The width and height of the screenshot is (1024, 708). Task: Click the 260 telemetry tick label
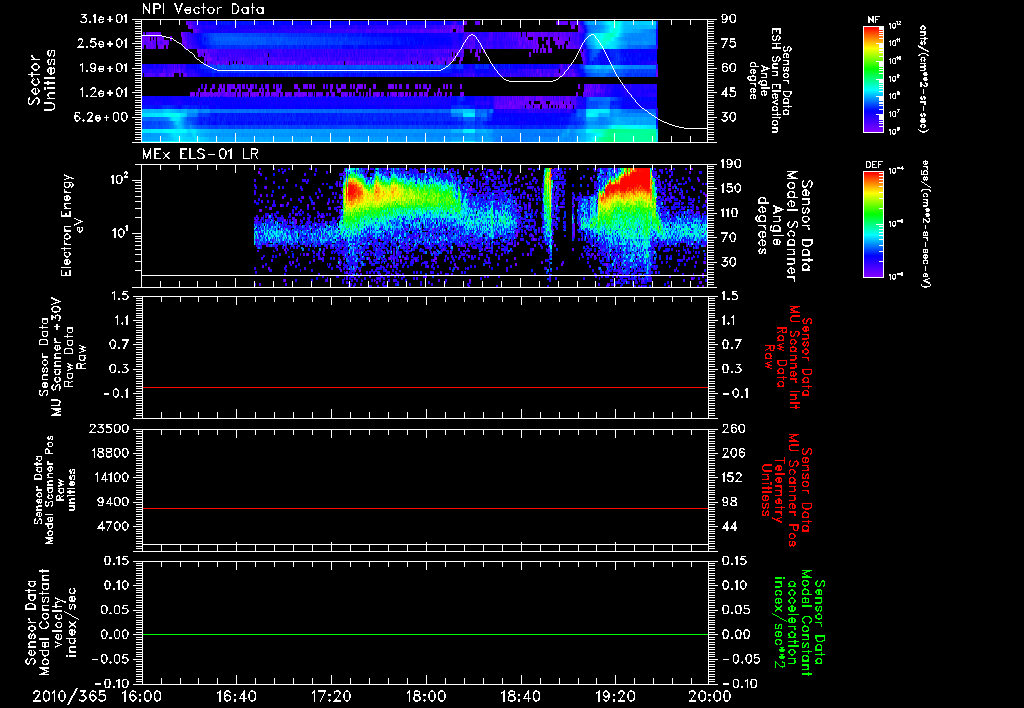732,429
